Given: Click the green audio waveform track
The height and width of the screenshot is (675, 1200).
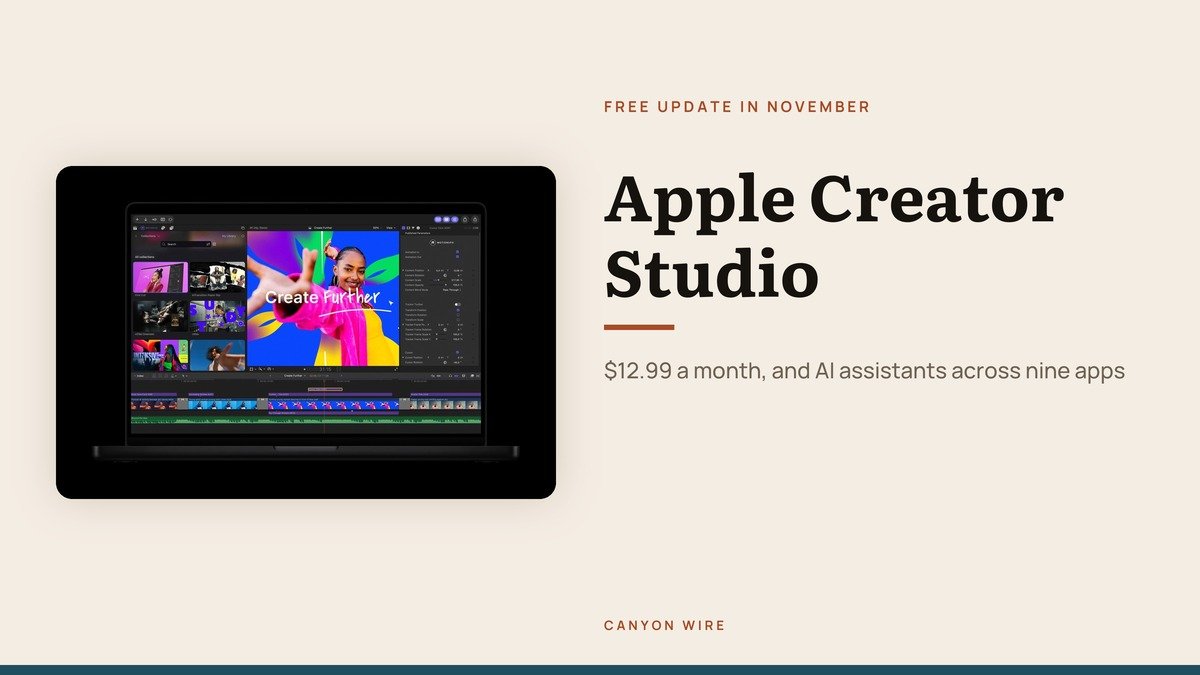Looking at the screenshot, I should 306,420.
